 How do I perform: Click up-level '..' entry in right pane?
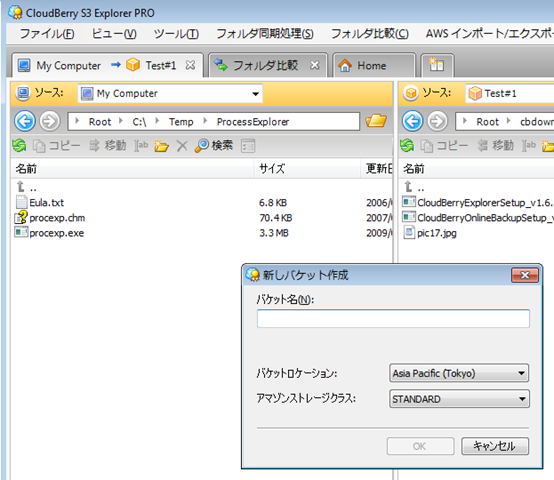(414, 187)
